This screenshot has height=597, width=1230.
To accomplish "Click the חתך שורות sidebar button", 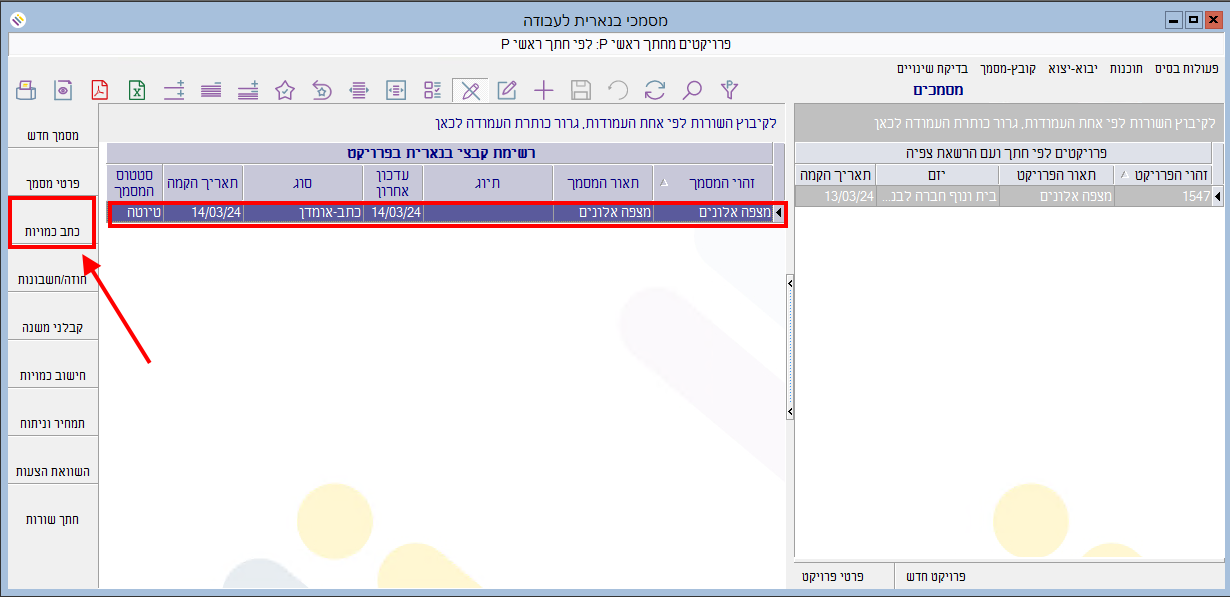I will coord(54,519).
